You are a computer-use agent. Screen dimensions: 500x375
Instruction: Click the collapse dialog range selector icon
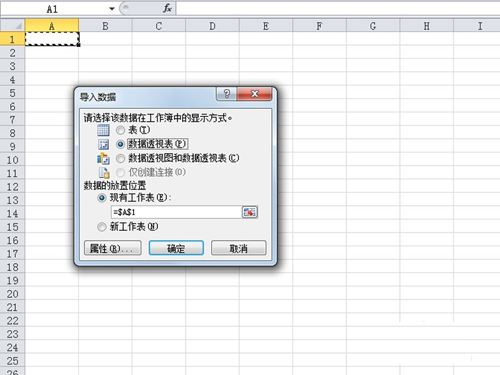click(249, 212)
